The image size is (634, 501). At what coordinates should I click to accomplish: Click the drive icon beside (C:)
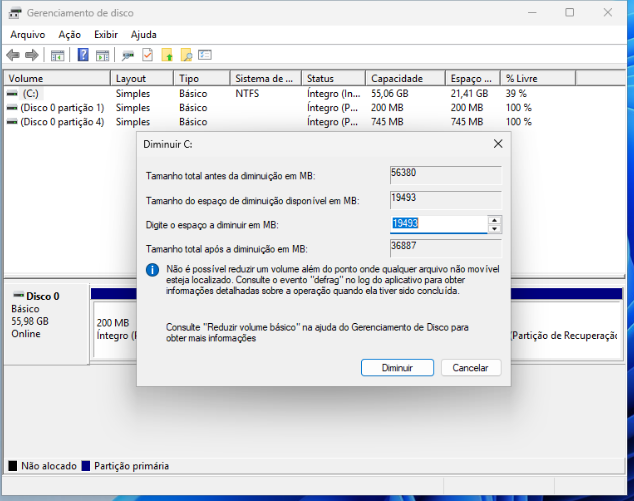(12, 94)
